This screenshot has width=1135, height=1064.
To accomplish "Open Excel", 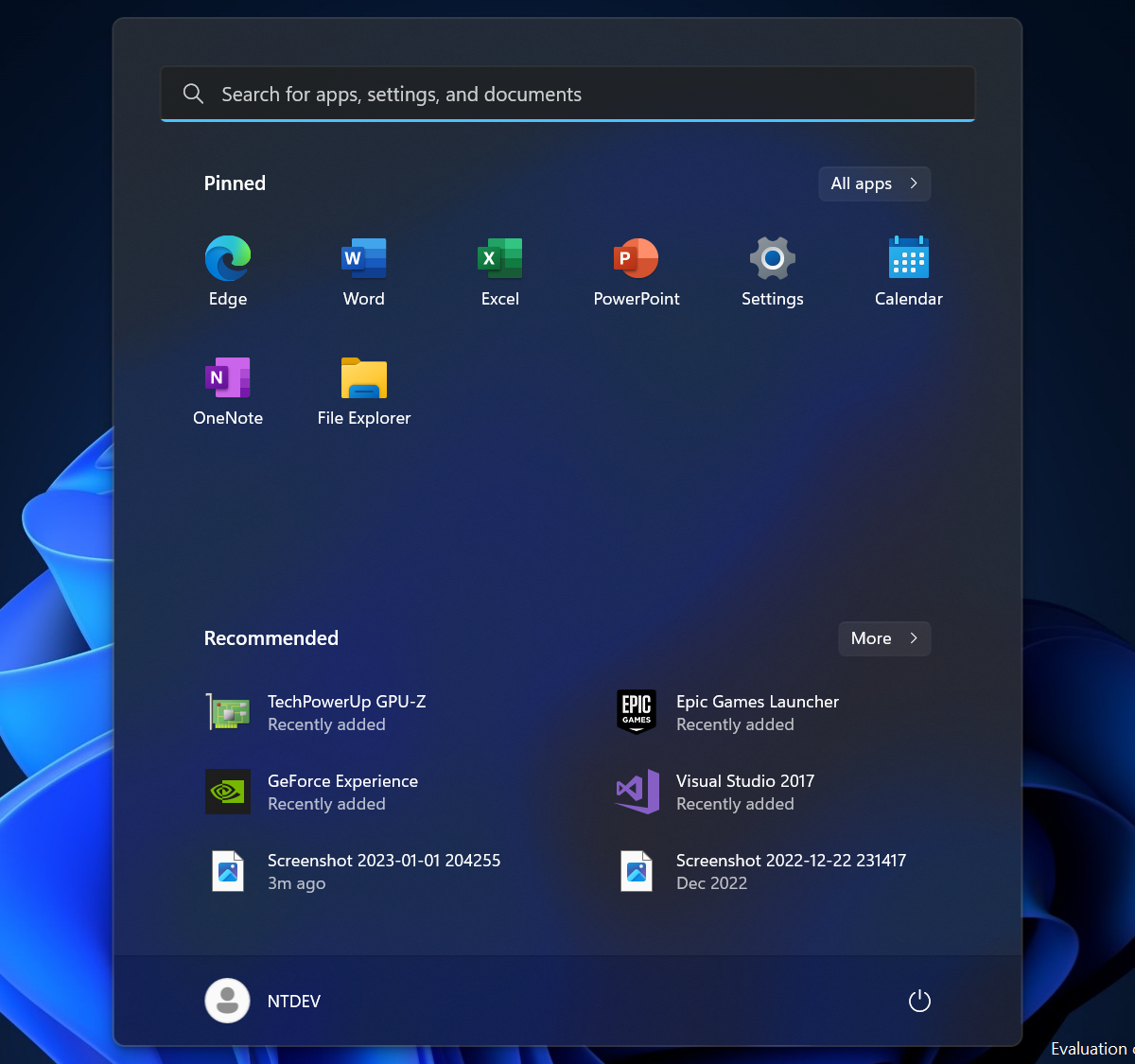I will (499, 271).
